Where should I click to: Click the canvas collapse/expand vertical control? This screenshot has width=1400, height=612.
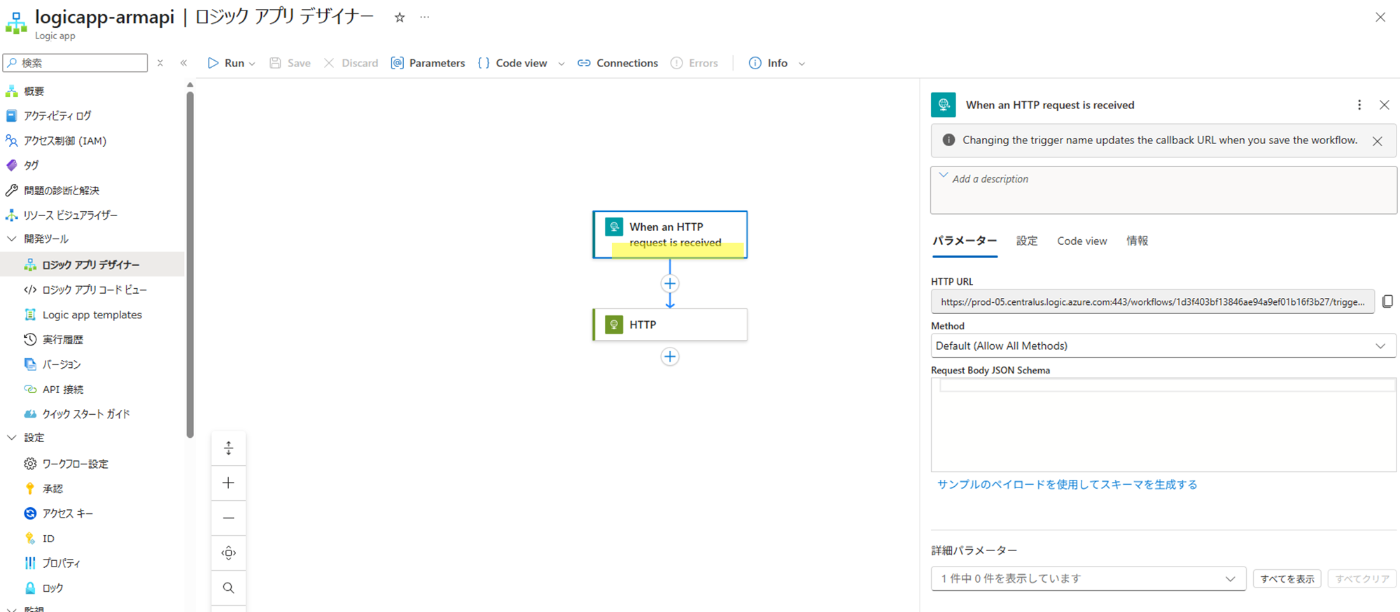[228, 448]
